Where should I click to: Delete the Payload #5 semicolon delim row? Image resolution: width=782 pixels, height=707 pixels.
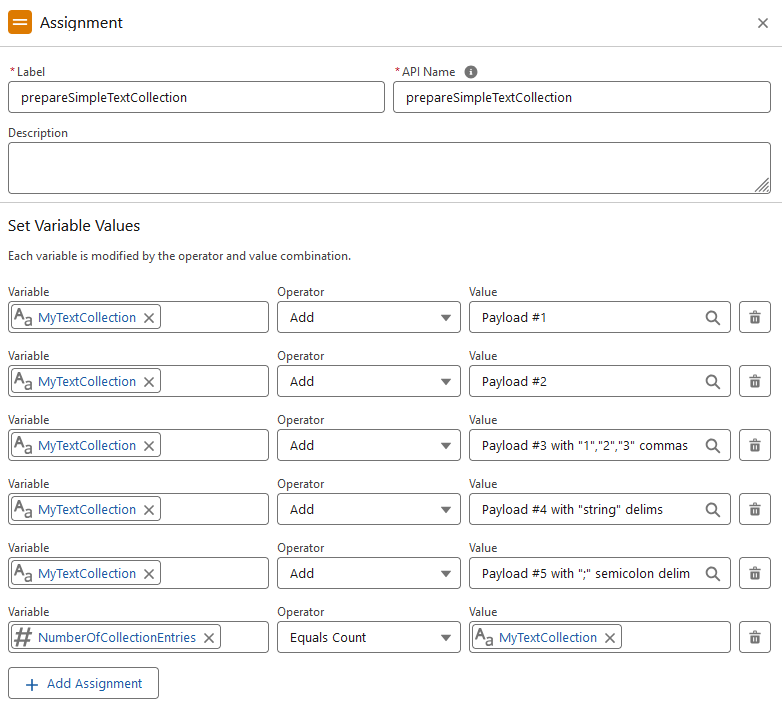click(755, 573)
